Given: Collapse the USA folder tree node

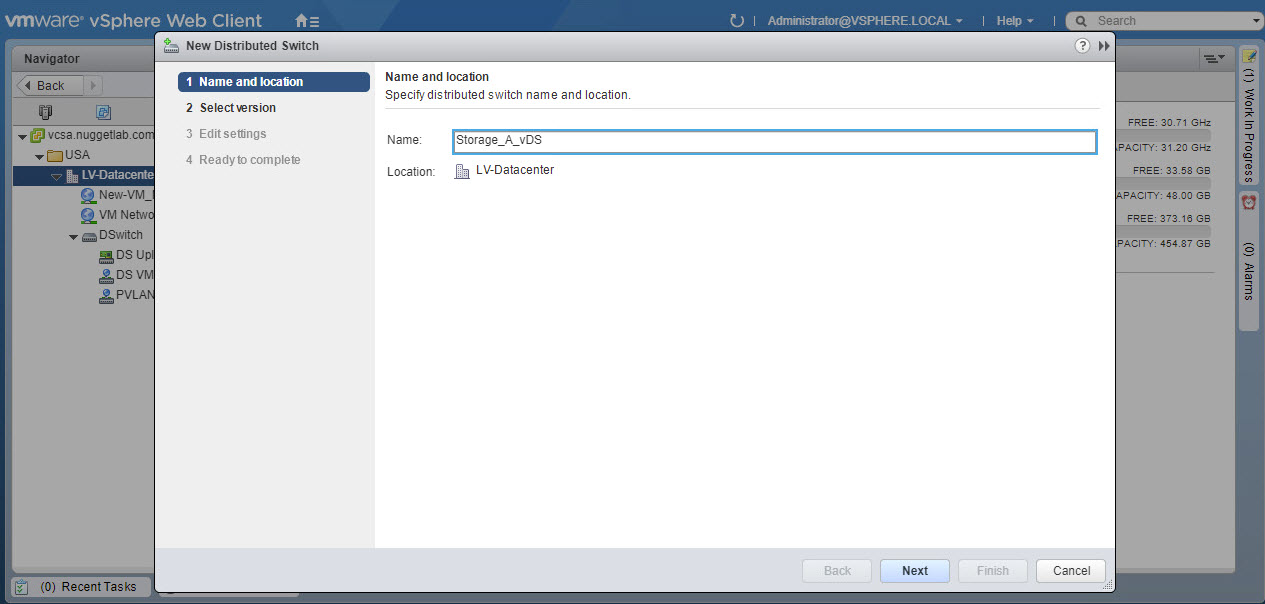Looking at the screenshot, I should (40, 156).
